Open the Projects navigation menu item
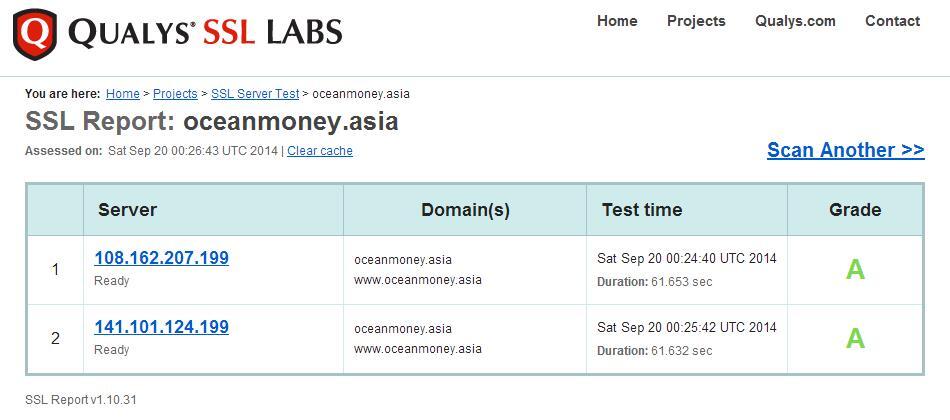 [696, 21]
